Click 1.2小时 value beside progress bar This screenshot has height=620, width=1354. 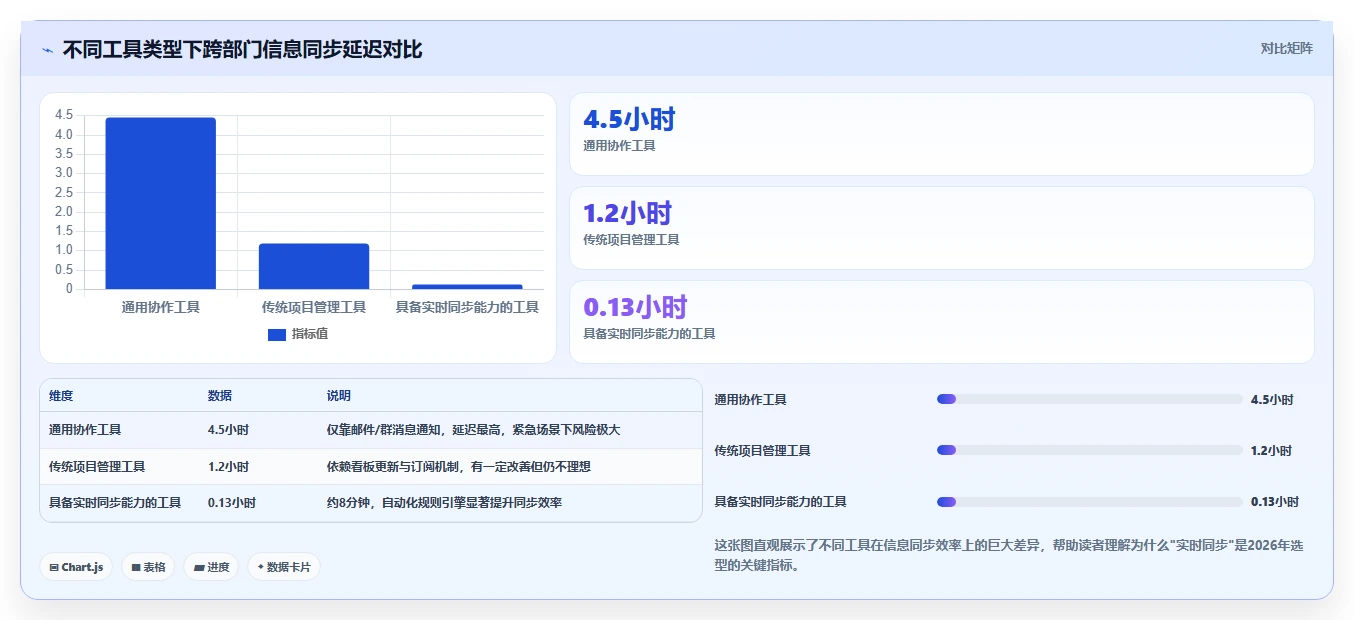pos(1271,451)
